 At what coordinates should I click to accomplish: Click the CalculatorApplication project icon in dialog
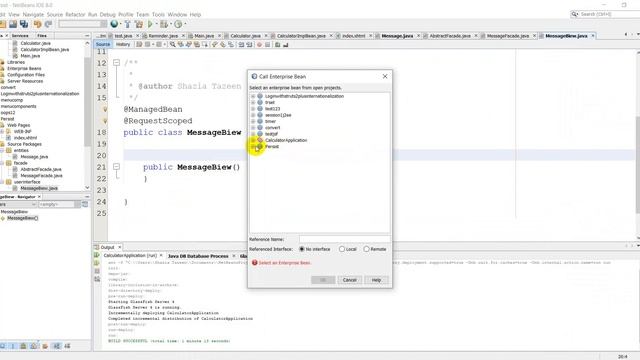click(x=260, y=140)
